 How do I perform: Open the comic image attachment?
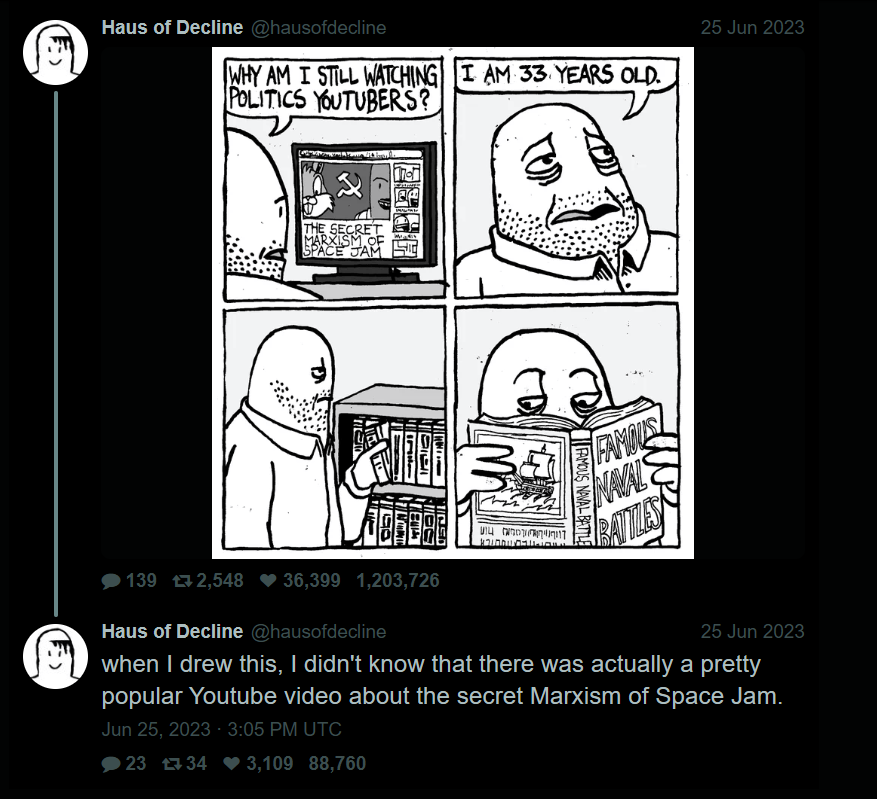452,302
